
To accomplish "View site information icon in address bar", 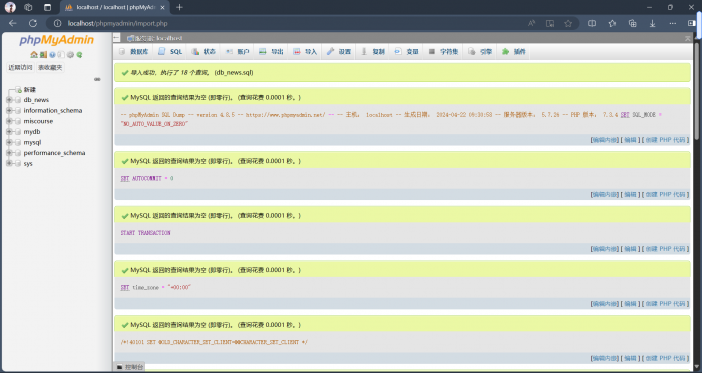I will point(57,23).
